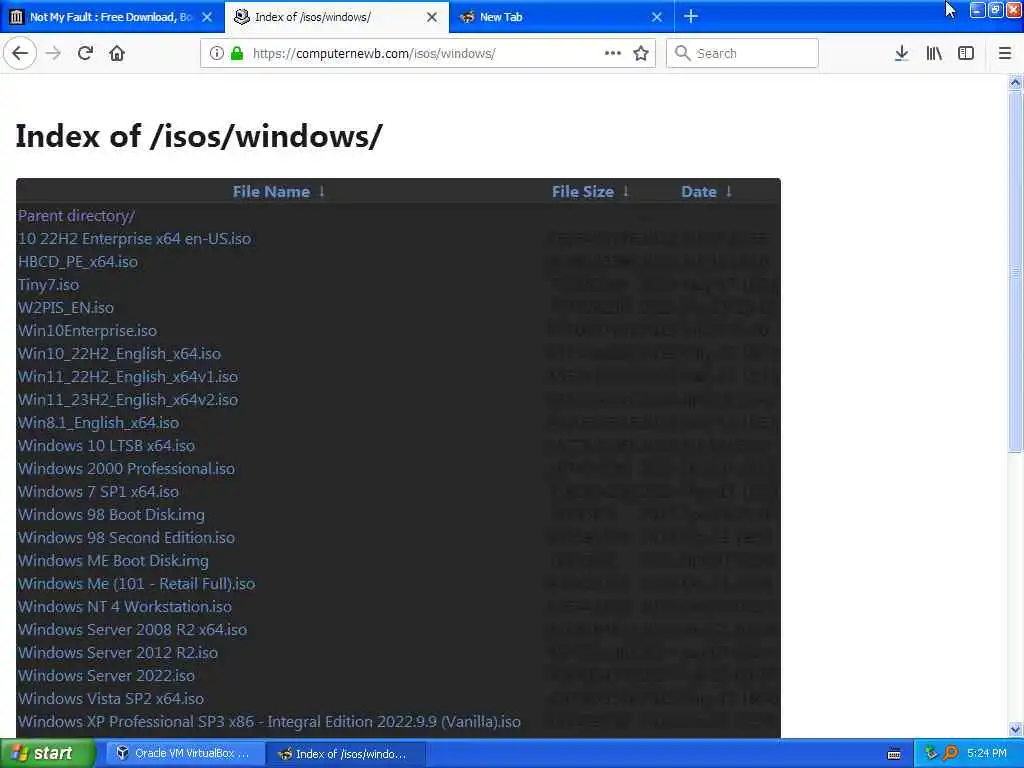1024x768 pixels.
Task: Go back with the browser back arrow
Action: coord(20,54)
